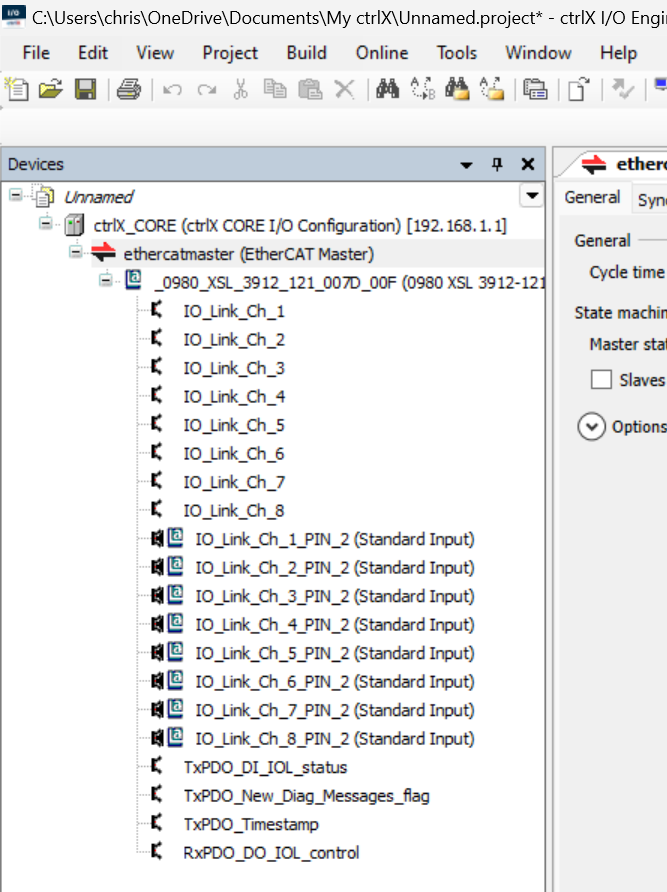Click the EtherCAT Master red arrows icon
The height and width of the screenshot is (892, 667).
(x=104, y=253)
